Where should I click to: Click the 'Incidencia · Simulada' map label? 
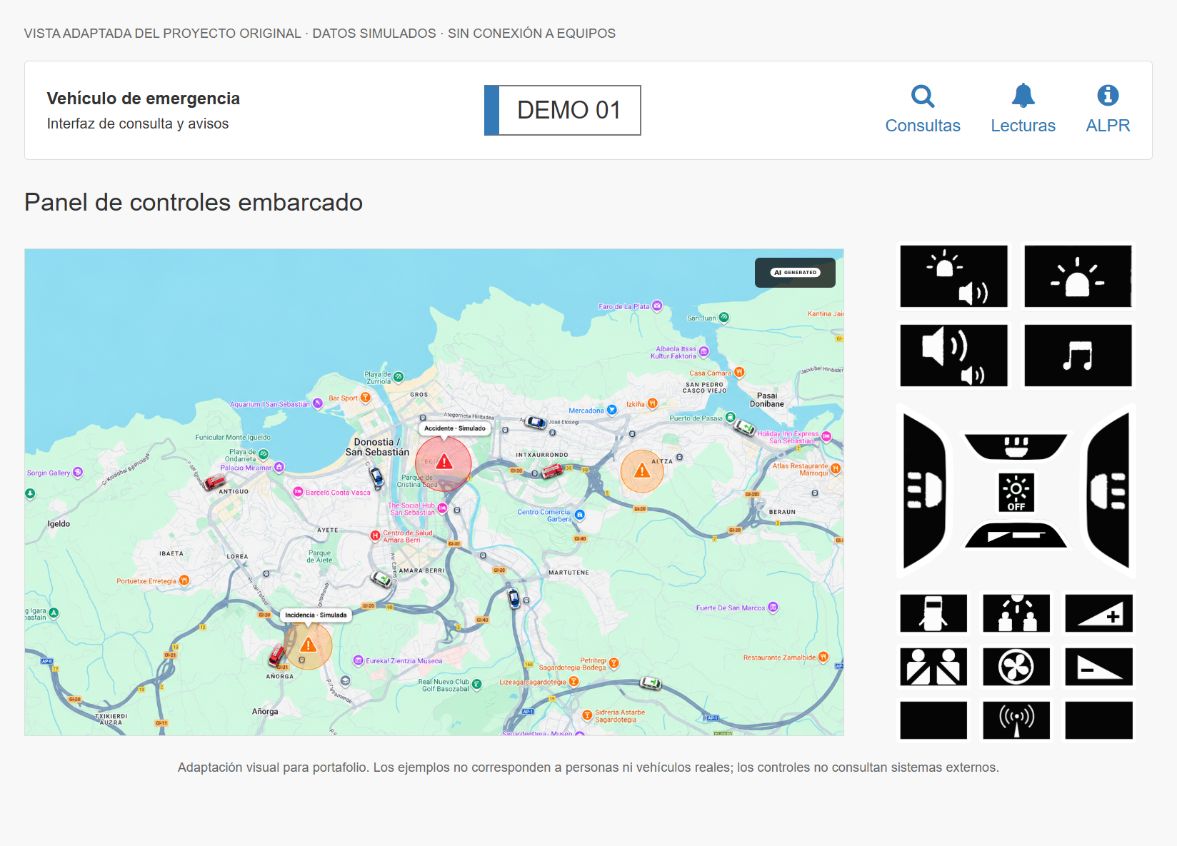coord(316,615)
